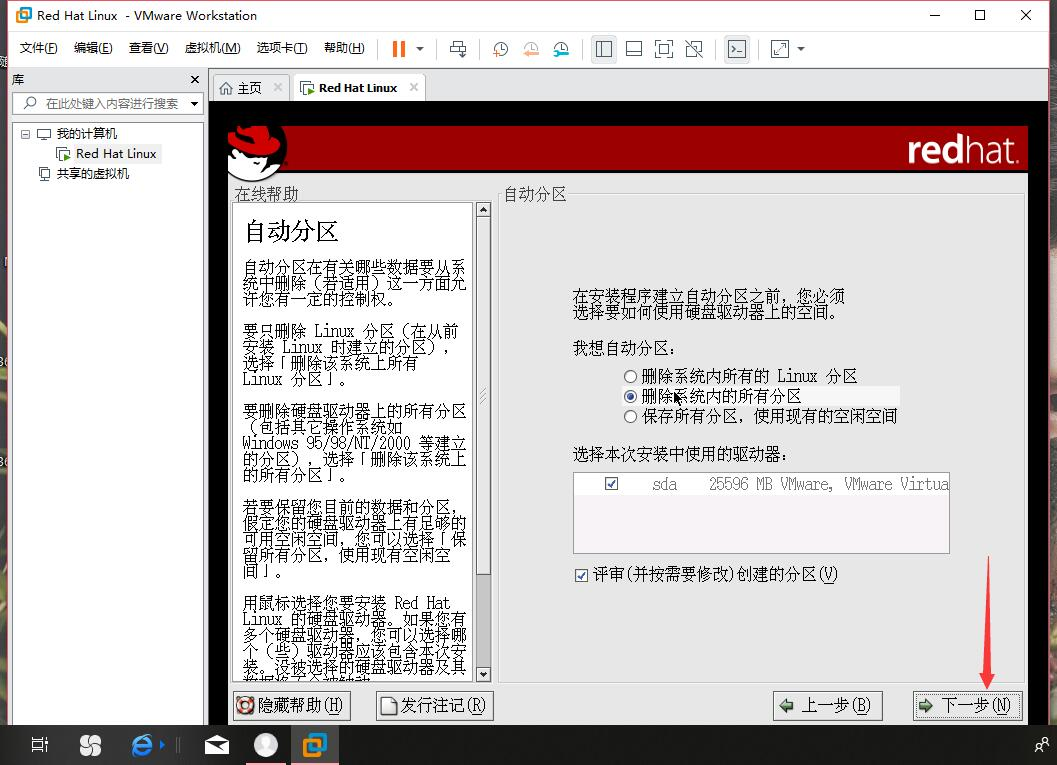Open the console view icon
The width and height of the screenshot is (1057, 765).
point(737,49)
